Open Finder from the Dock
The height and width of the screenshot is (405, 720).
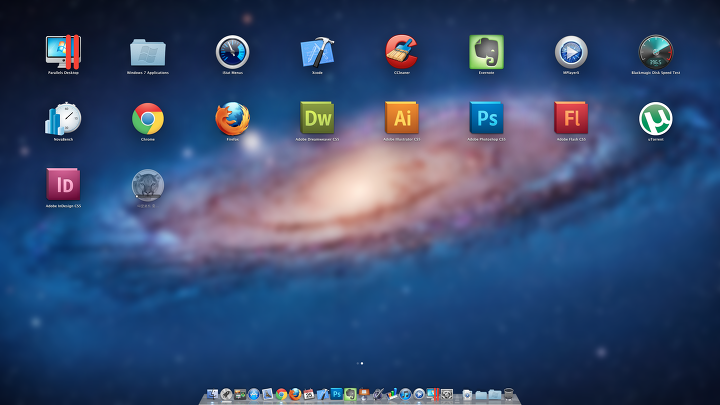(212, 394)
